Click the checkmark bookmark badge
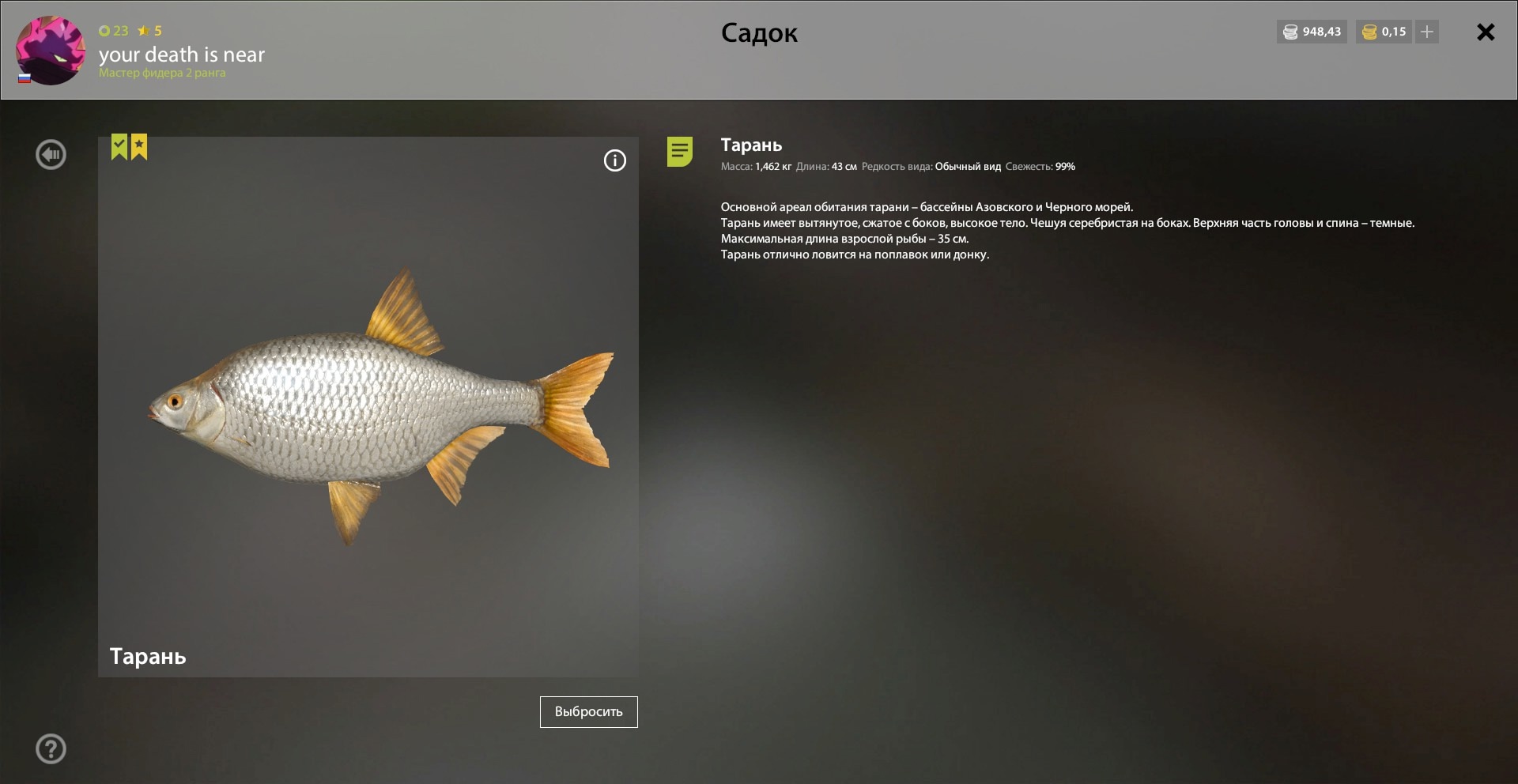The height and width of the screenshot is (784, 1518). [x=119, y=146]
